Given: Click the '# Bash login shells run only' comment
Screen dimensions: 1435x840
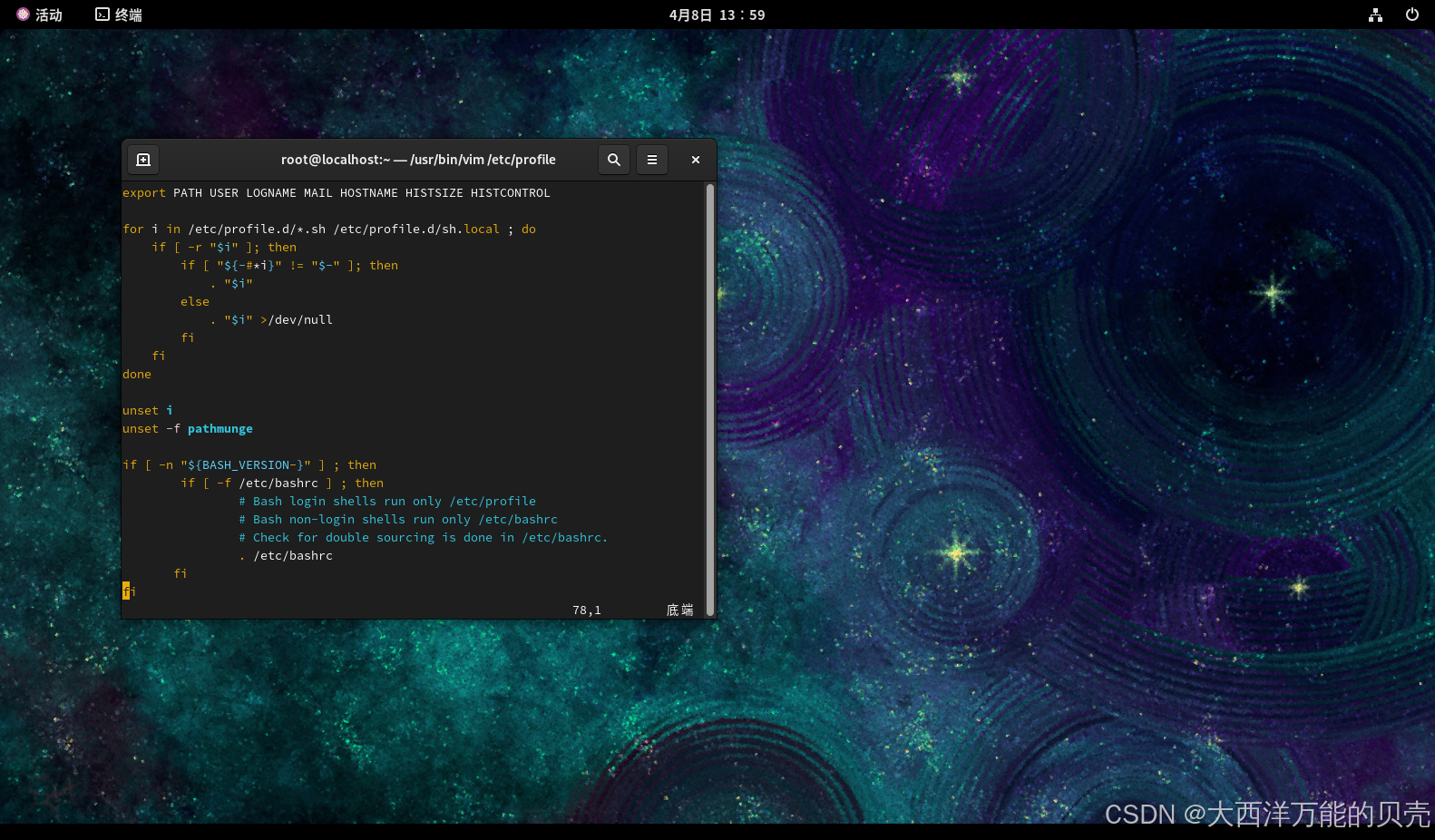Looking at the screenshot, I should pyautogui.click(x=387, y=502).
